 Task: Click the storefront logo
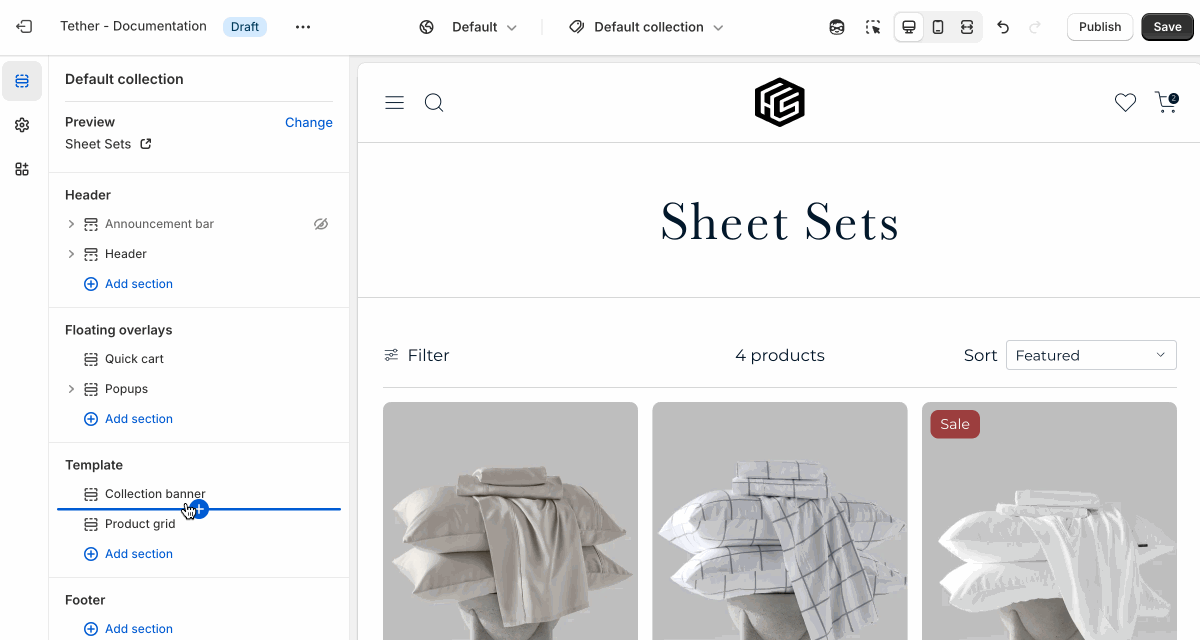pyautogui.click(x=779, y=102)
